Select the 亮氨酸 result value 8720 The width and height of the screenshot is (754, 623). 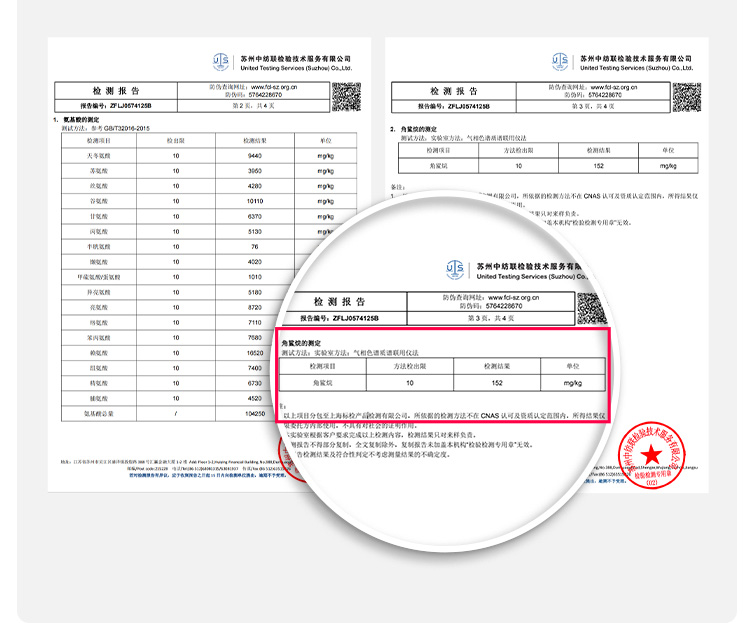point(255,307)
